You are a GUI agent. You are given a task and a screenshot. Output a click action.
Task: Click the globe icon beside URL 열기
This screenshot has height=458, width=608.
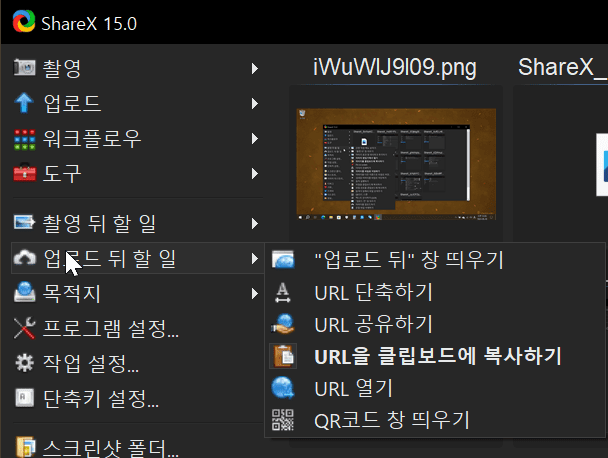tap(283, 388)
